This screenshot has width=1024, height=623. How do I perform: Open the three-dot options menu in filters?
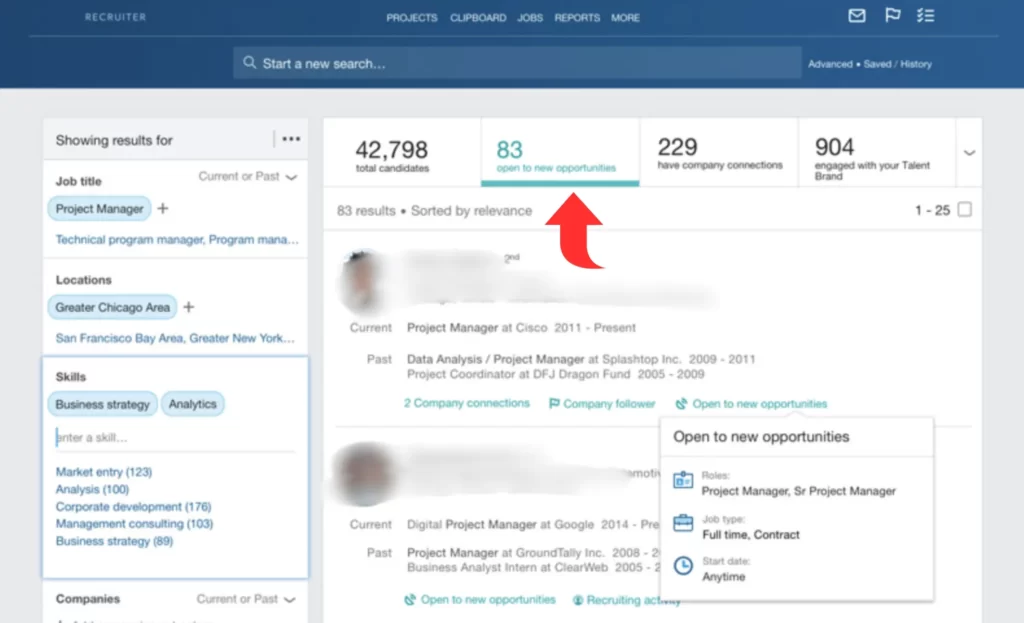tap(291, 140)
